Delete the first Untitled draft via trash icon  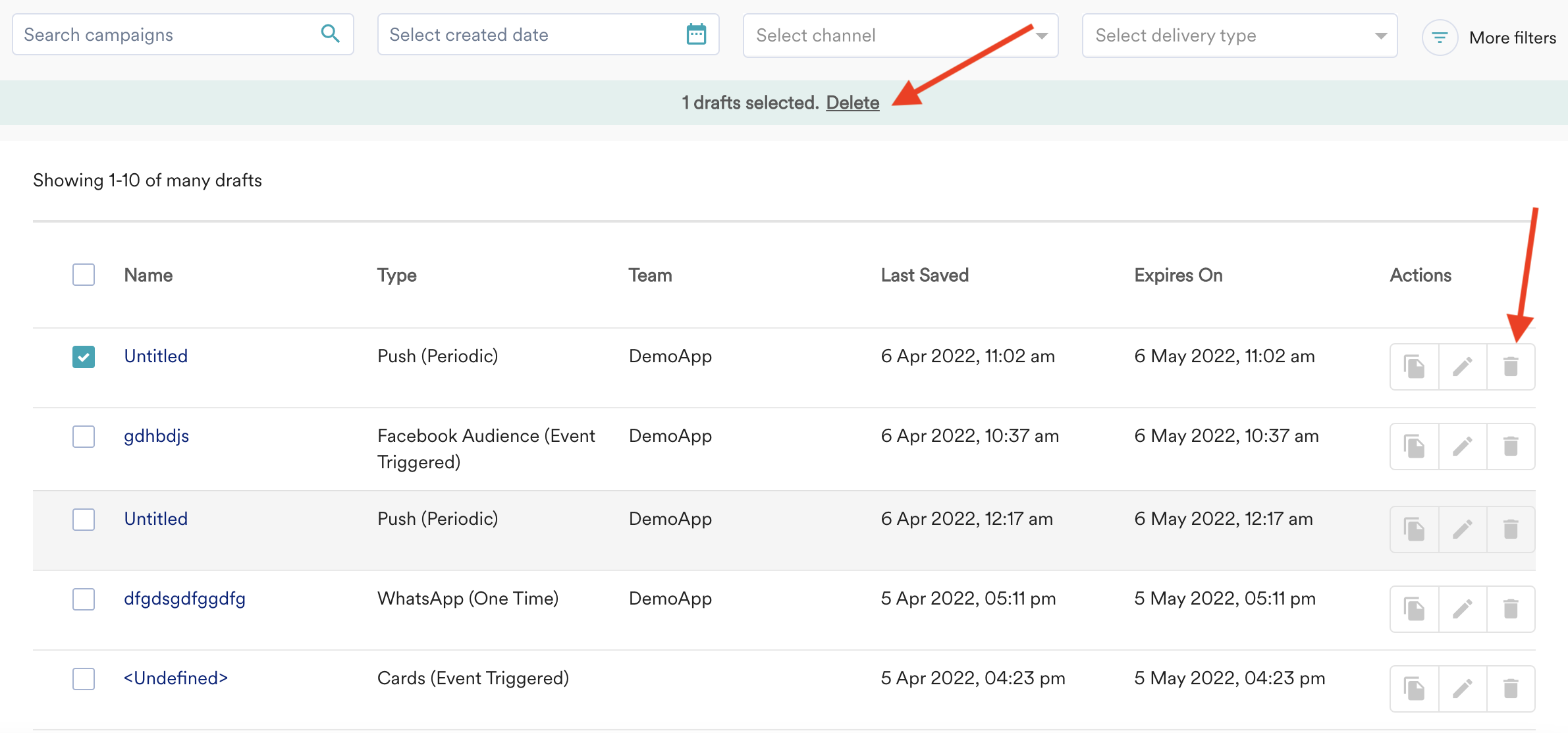pyautogui.click(x=1511, y=366)
